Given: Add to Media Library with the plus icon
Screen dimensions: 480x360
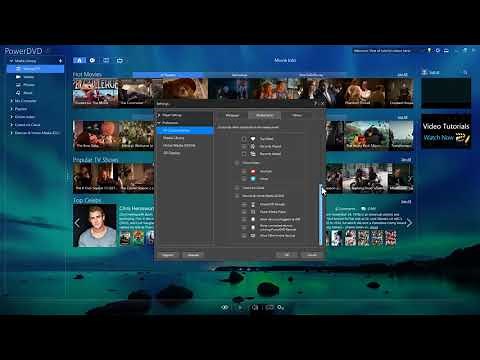Looking at the screenshot, I should [60, 61].
